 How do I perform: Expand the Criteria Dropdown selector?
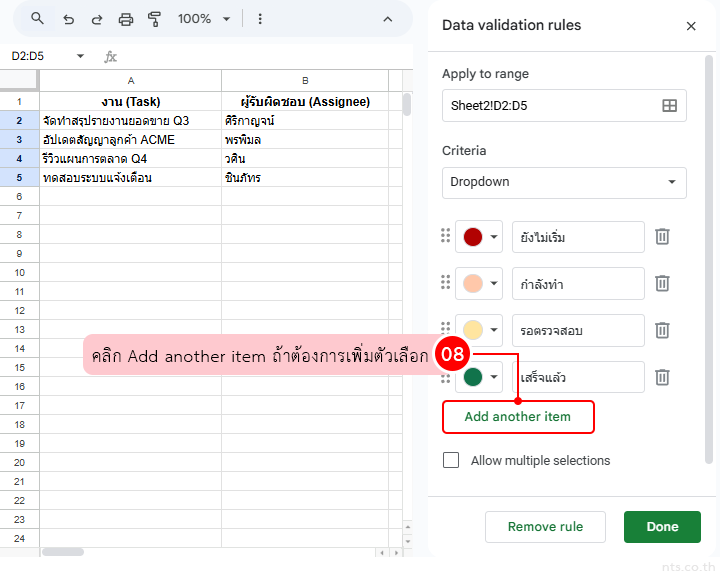tap(564, 182)
